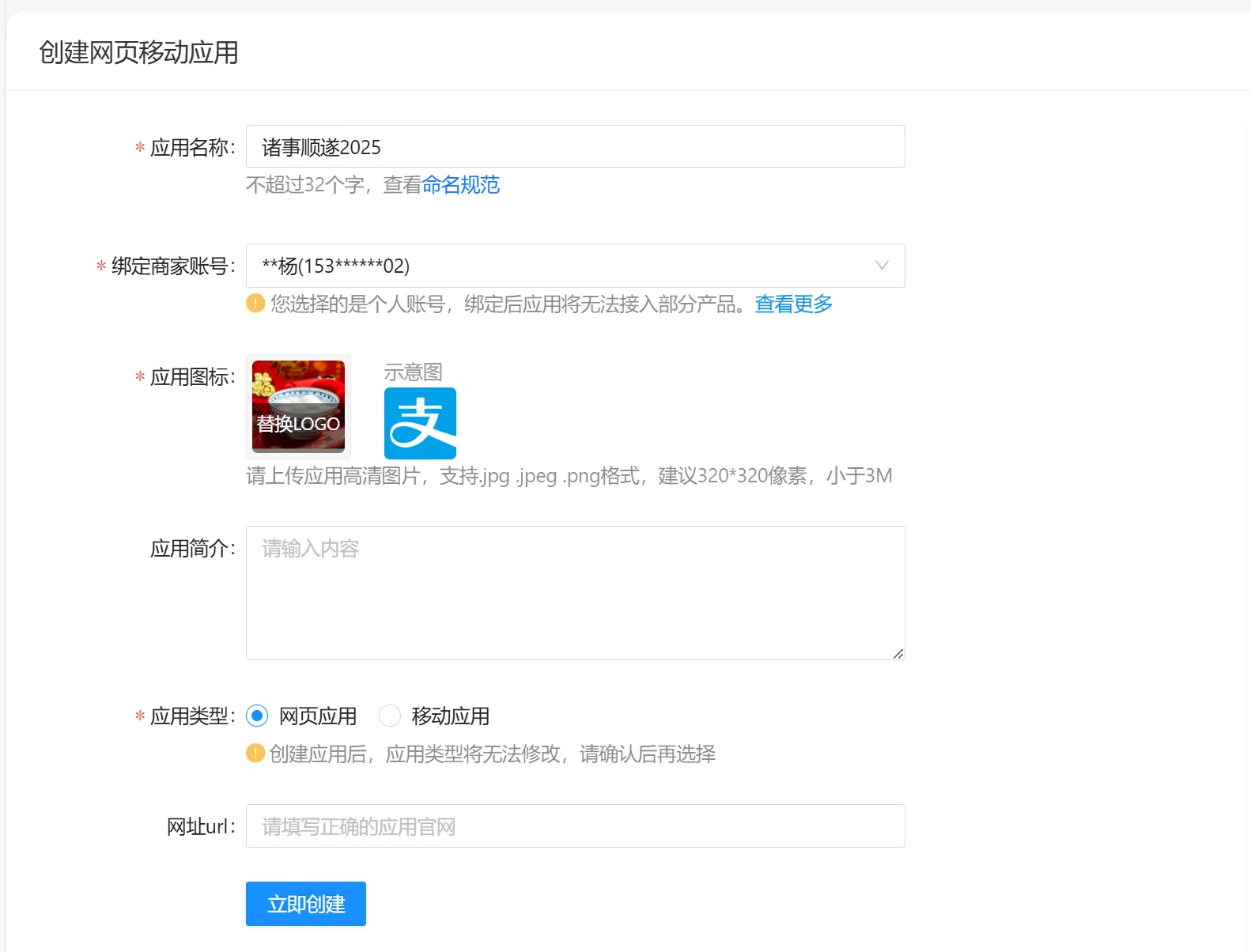Focus the 应用简介 description text area
This screenshot has width=1251, height=952.
pos(575,592)
